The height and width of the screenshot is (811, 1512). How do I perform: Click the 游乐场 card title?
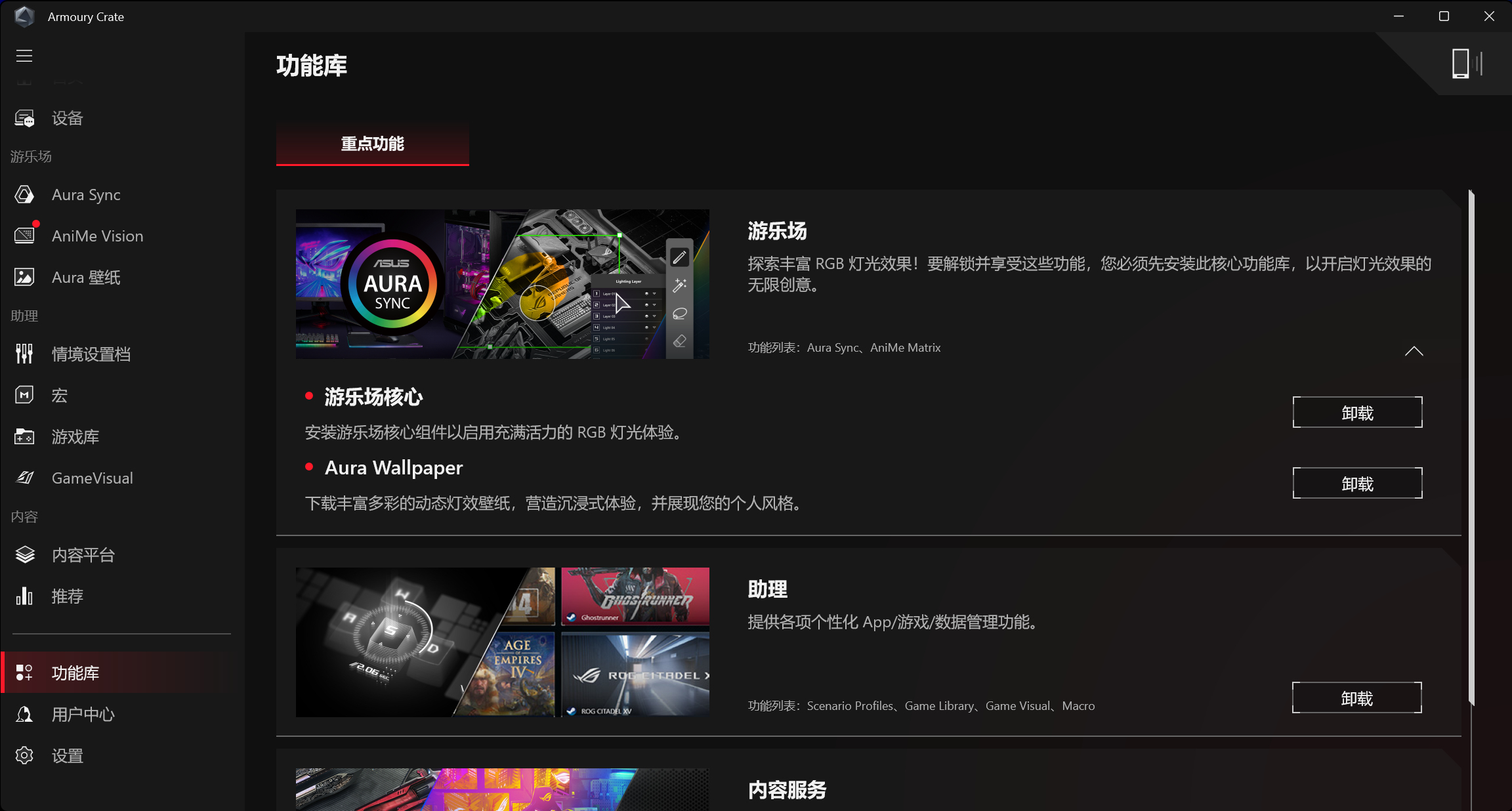tap(778, 231)
